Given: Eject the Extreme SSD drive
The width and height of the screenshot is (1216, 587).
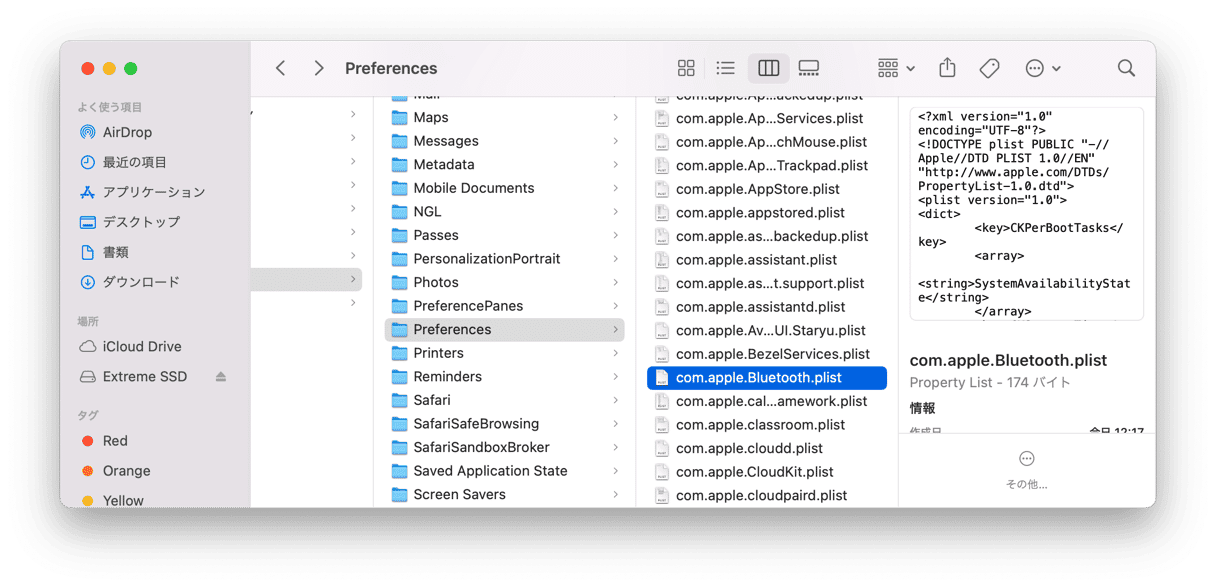Looking at the screenshot, I should (x=221, y=377).
